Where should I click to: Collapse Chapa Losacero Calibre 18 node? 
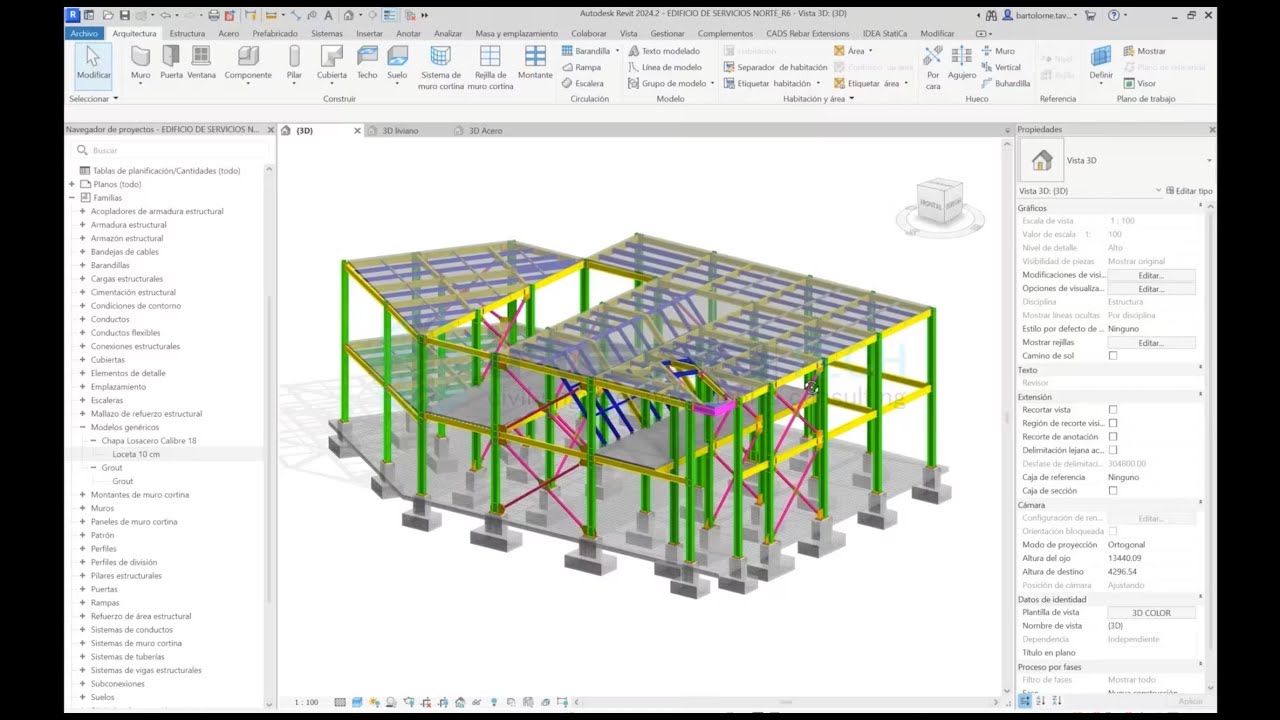click(x=94, y=441)
